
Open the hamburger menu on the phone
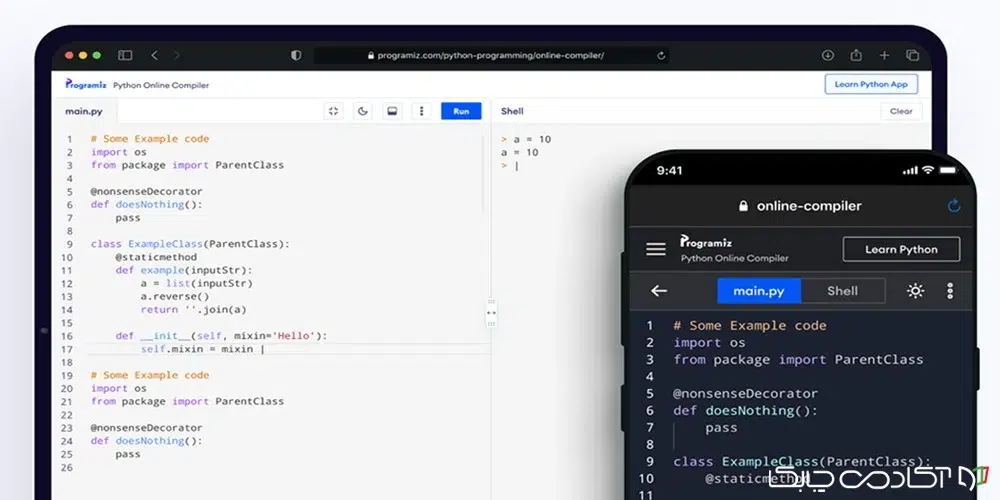click(x=656, y=249)
